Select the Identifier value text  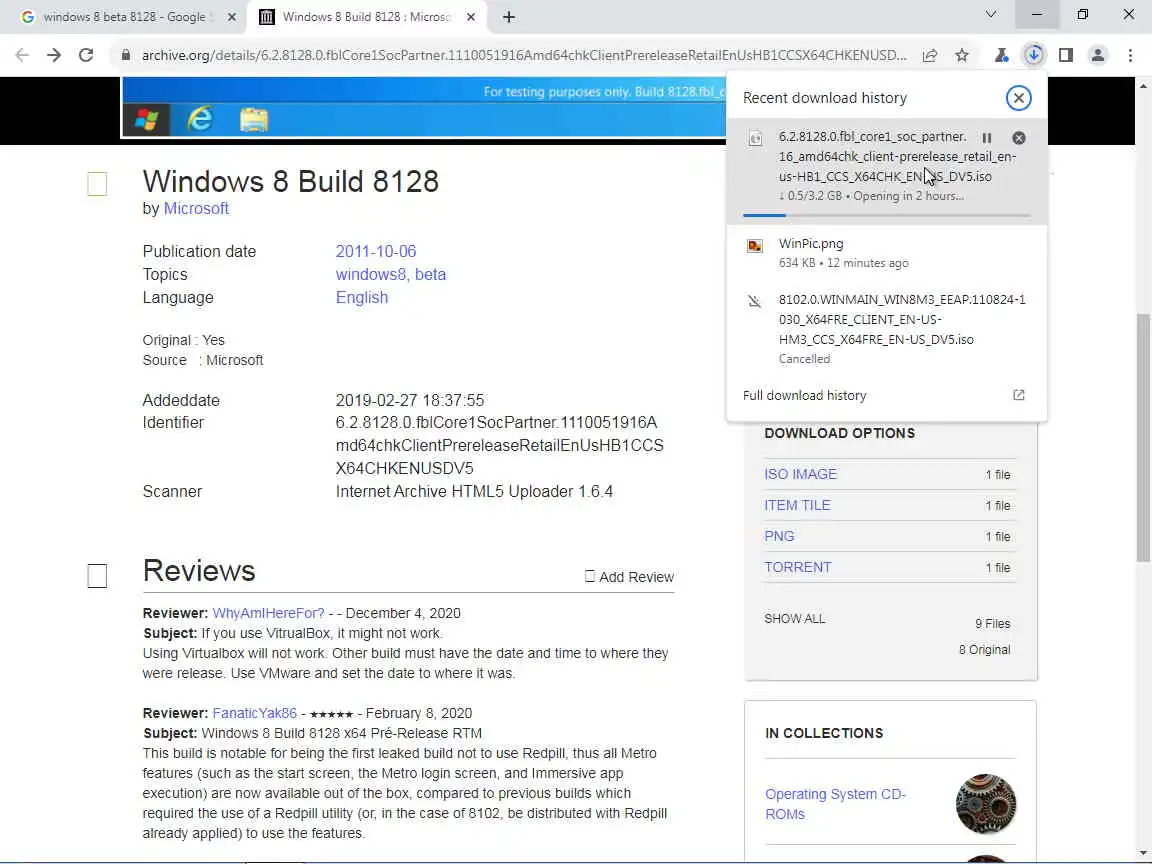pyautogui.click(x=500, y=445)
